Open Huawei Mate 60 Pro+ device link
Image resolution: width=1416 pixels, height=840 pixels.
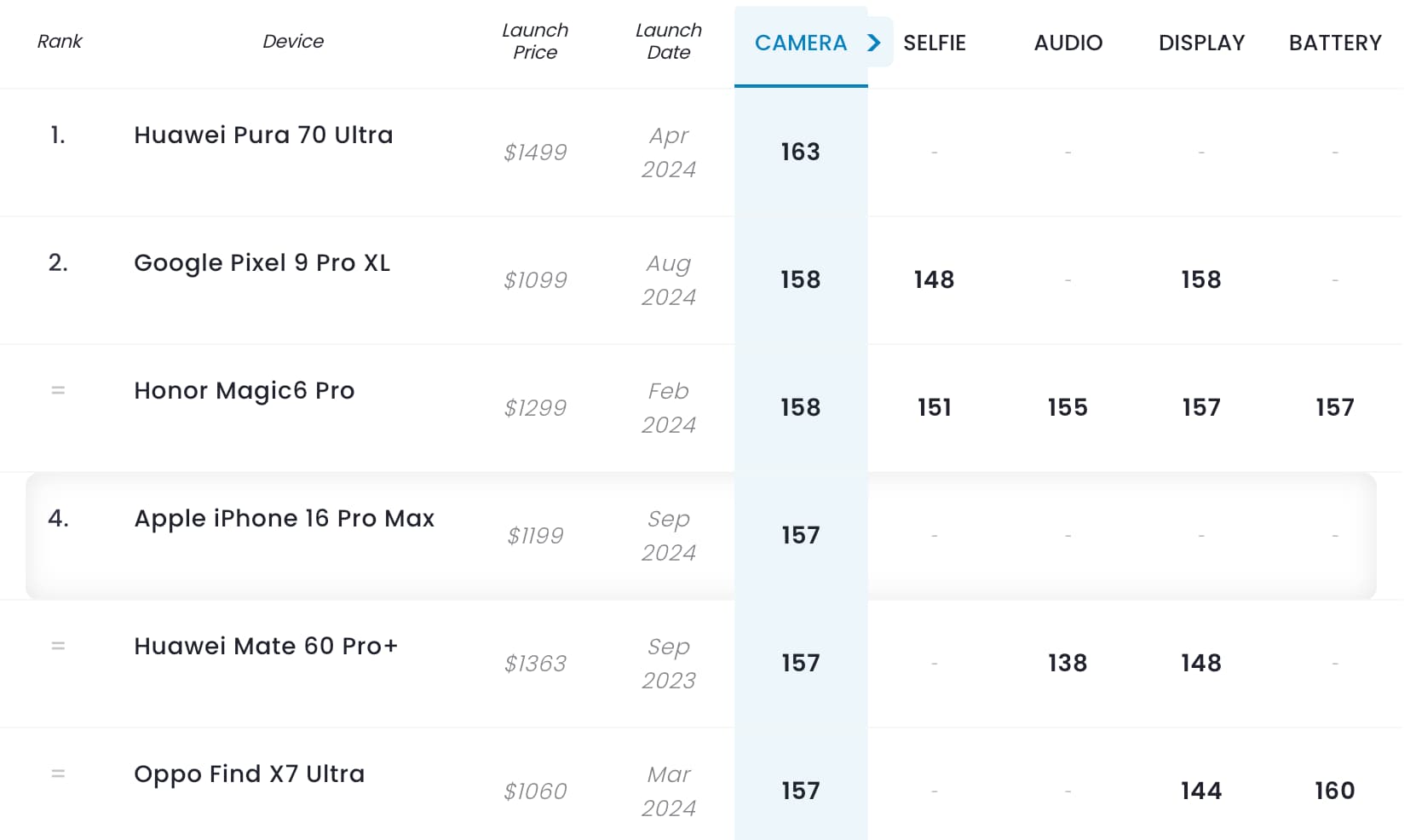point(266,646)
